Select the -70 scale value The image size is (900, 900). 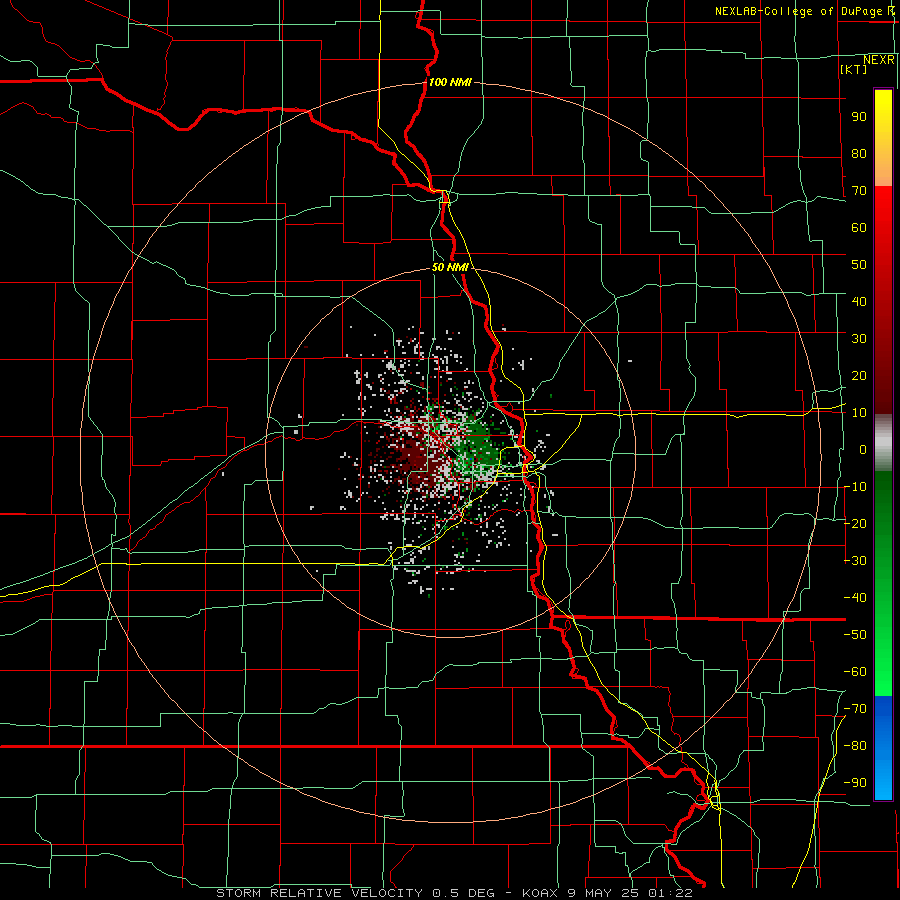[855, 709]
